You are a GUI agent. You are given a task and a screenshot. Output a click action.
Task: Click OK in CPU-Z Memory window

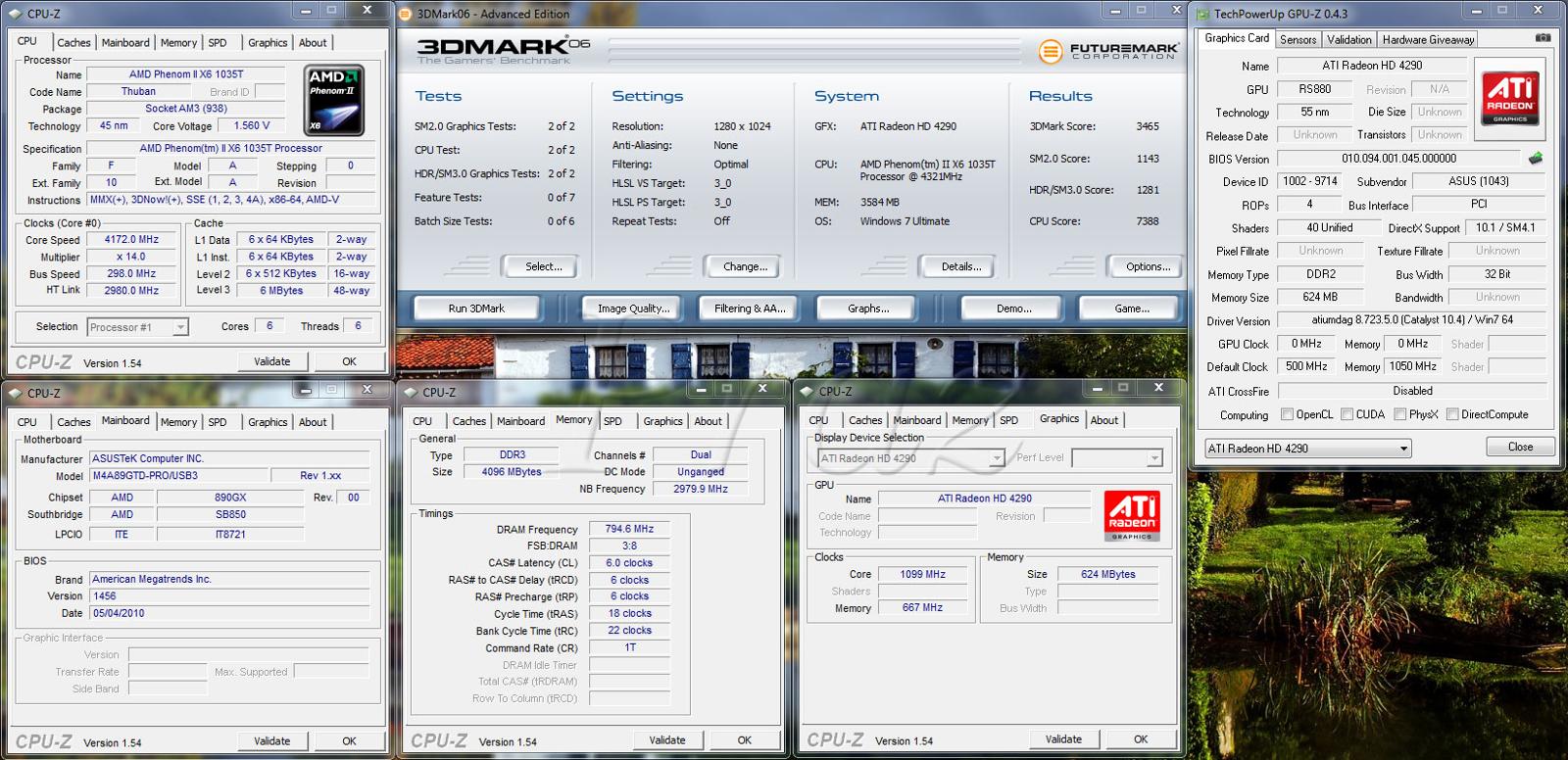744,740
